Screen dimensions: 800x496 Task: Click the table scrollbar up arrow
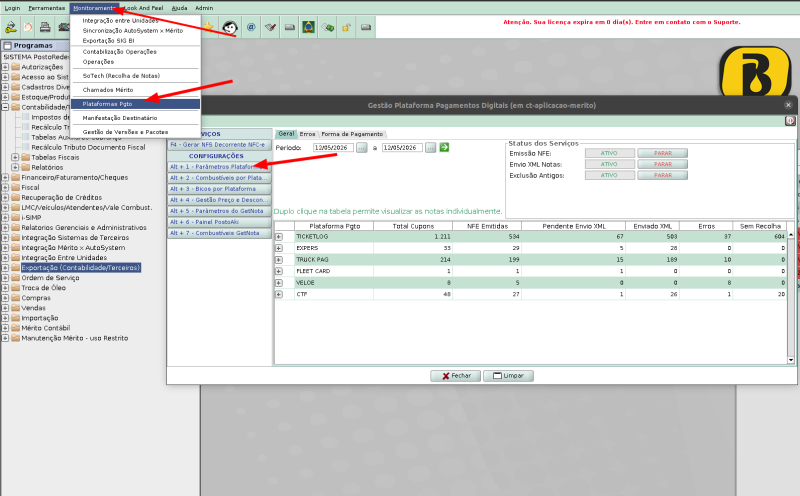coord(791,235)
